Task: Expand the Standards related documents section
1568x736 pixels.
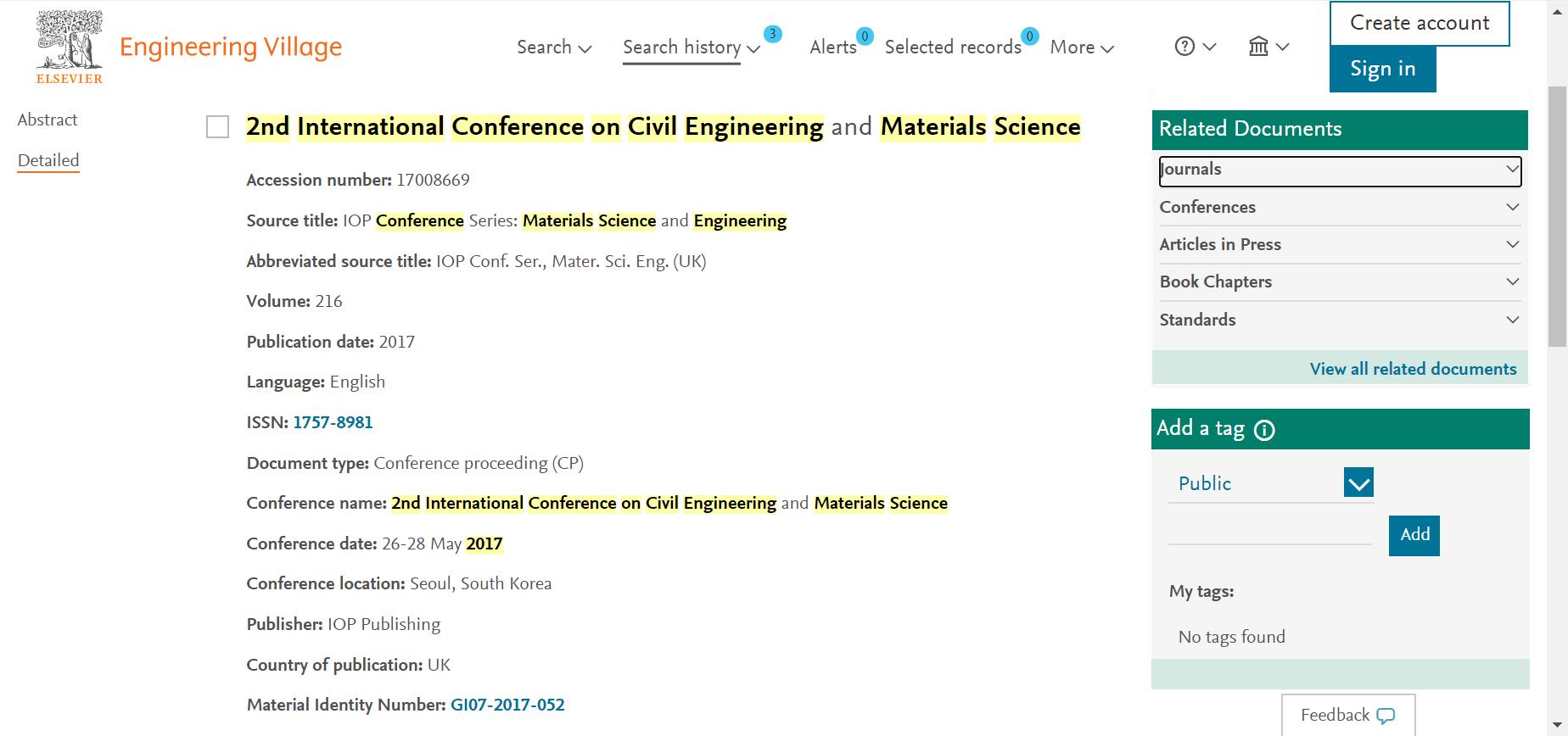Action: 1340,320
